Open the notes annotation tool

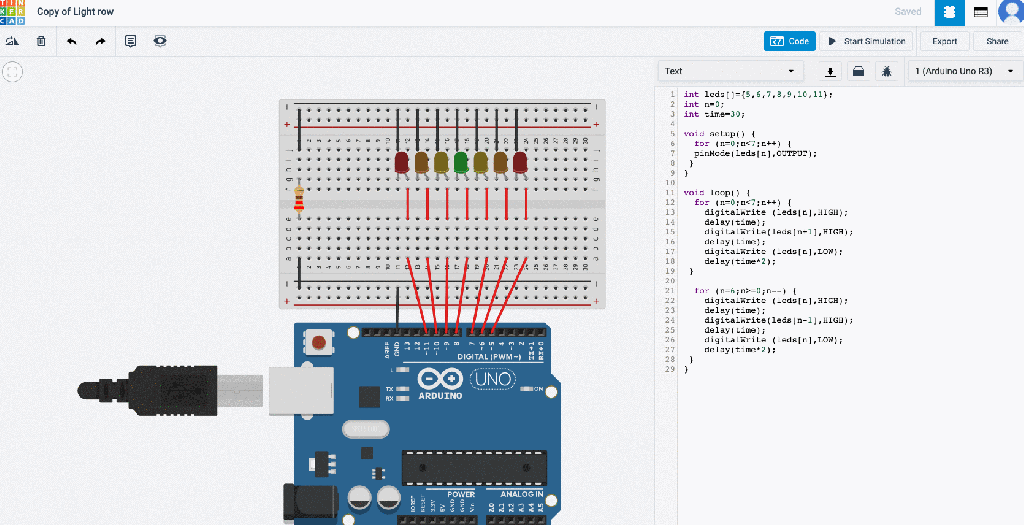tap(130, 41)
